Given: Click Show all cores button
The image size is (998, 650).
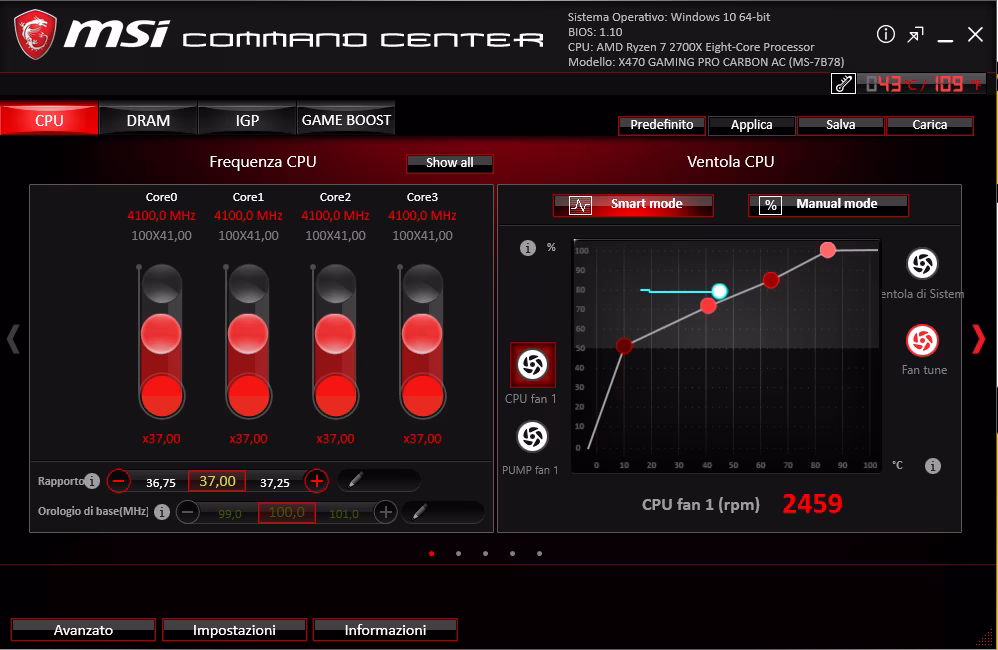Looking at the screenshot, I should 449,163.
